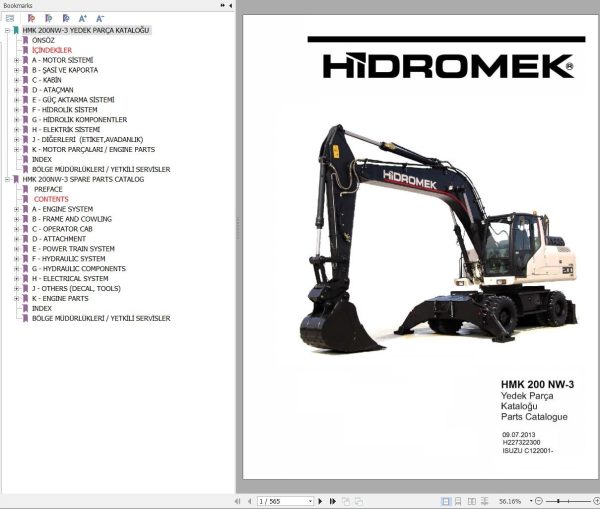
Task: Click the code text H227322300
Action: 521,443
